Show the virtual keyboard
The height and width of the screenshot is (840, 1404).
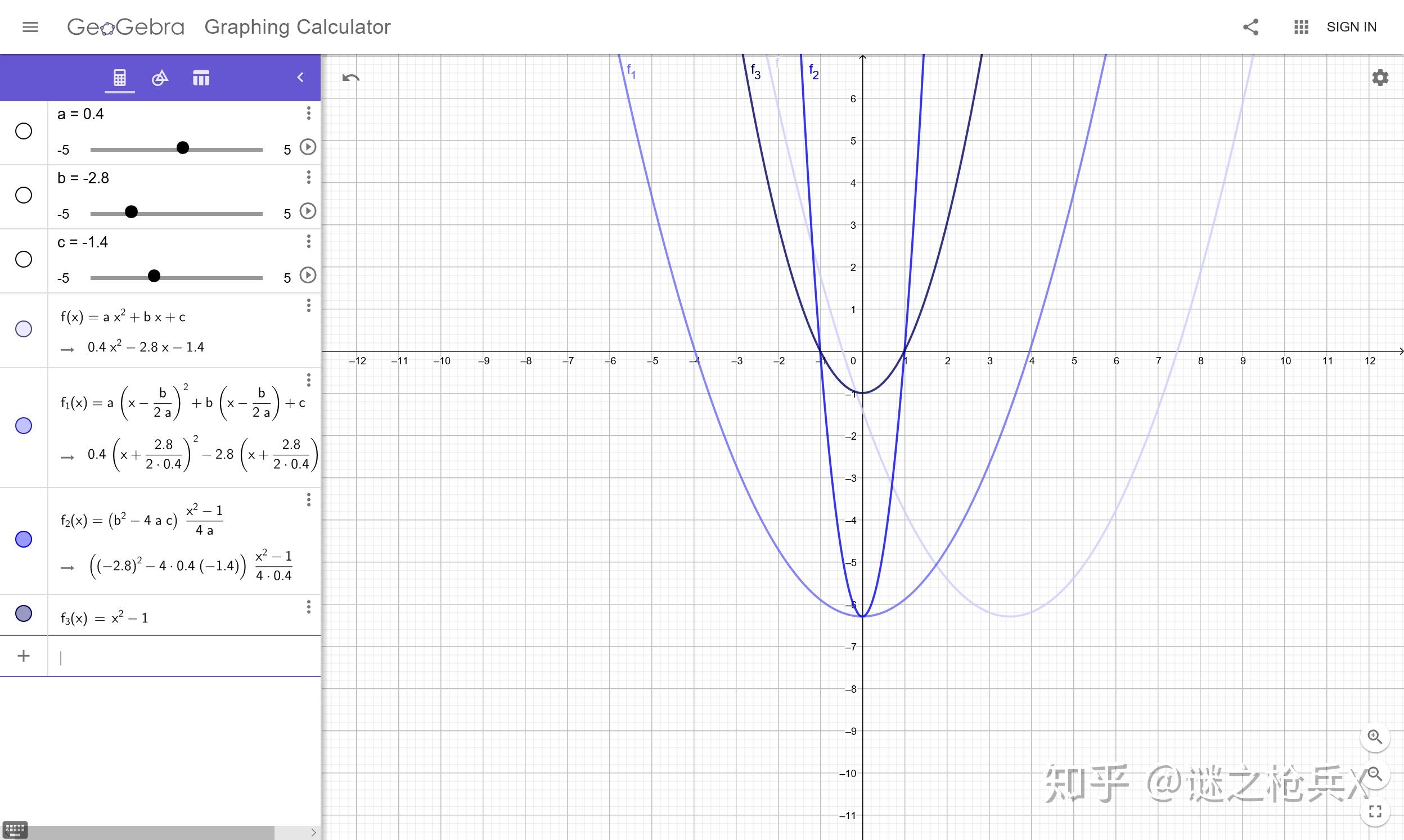[14, 830]
